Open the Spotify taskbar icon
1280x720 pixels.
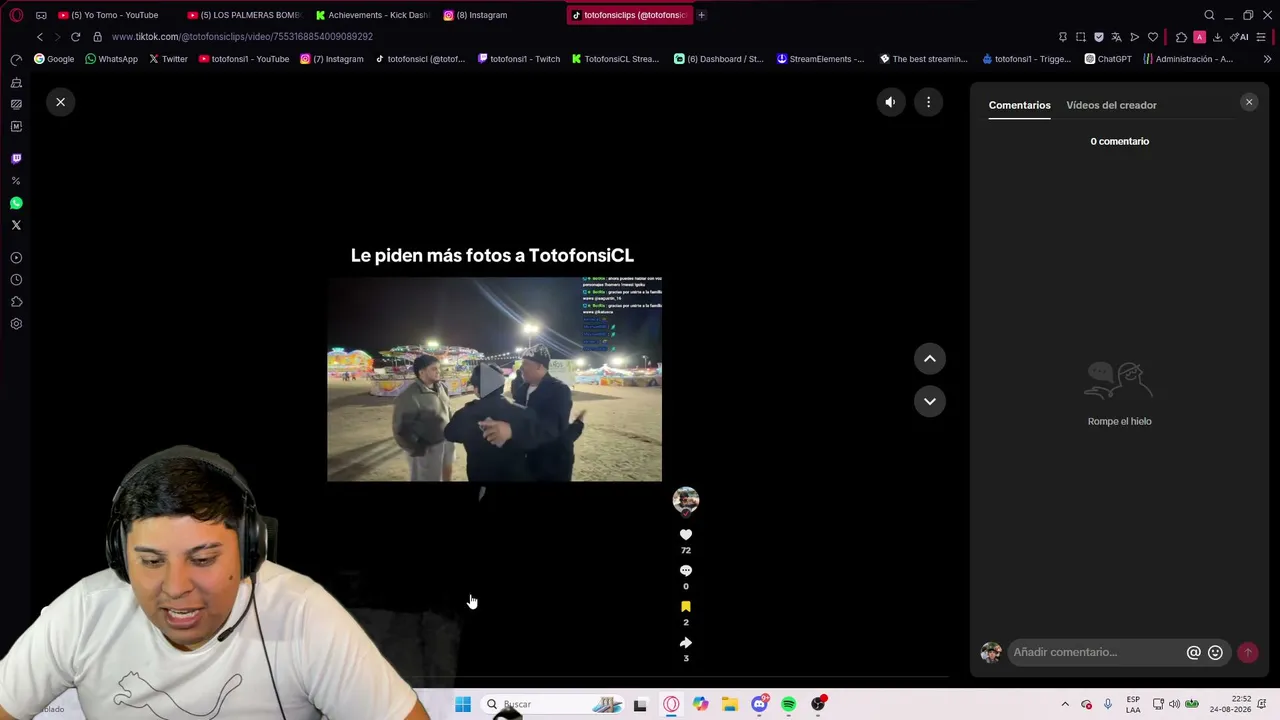789,705
